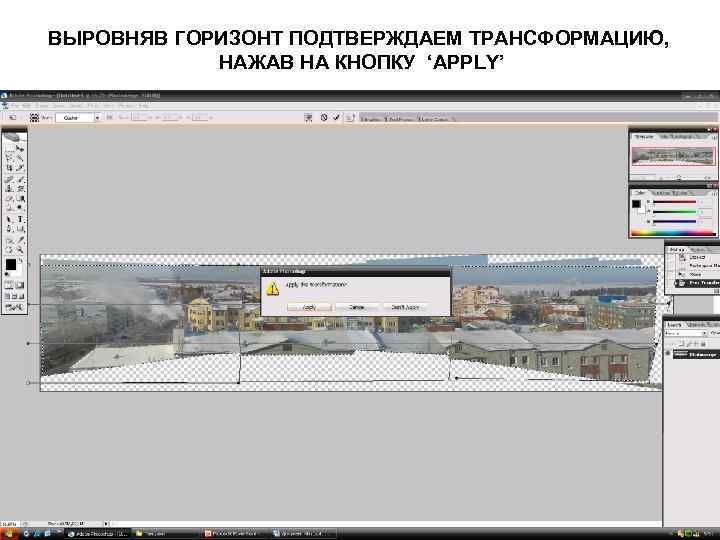Click the color spectrum ramp in Color panel

coord(673,233)
